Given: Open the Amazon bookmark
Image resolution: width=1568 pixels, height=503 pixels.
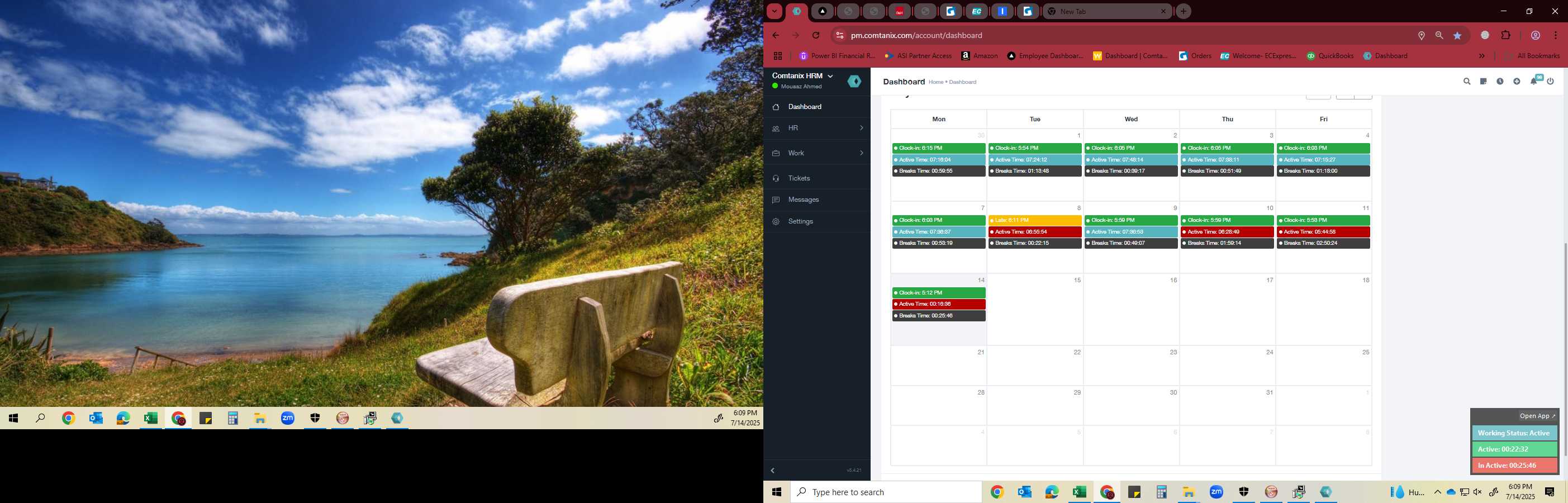Looking at the screenshot, I should [980, 56].
